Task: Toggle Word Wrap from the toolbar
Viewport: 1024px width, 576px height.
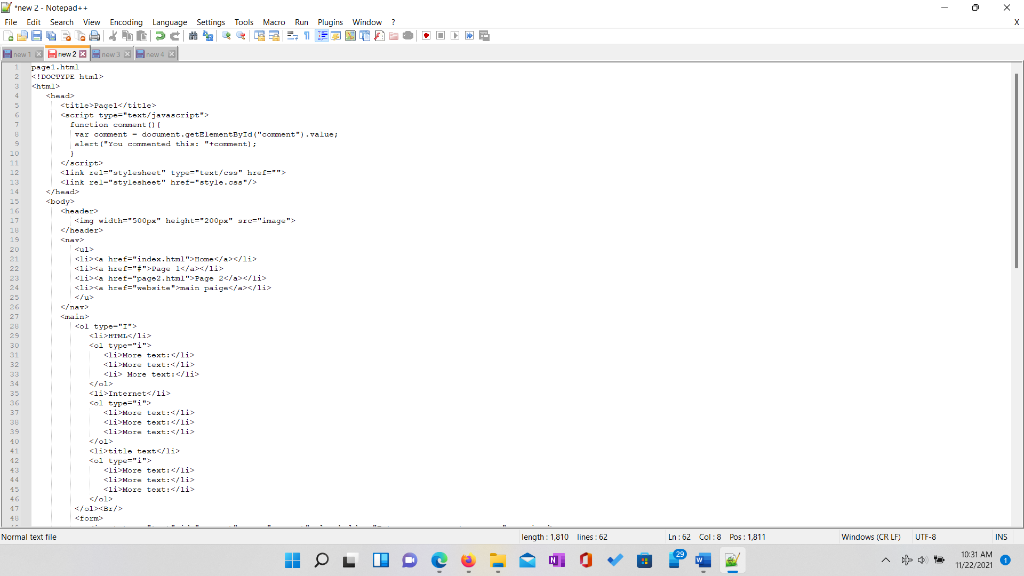Action: (292, 35)
